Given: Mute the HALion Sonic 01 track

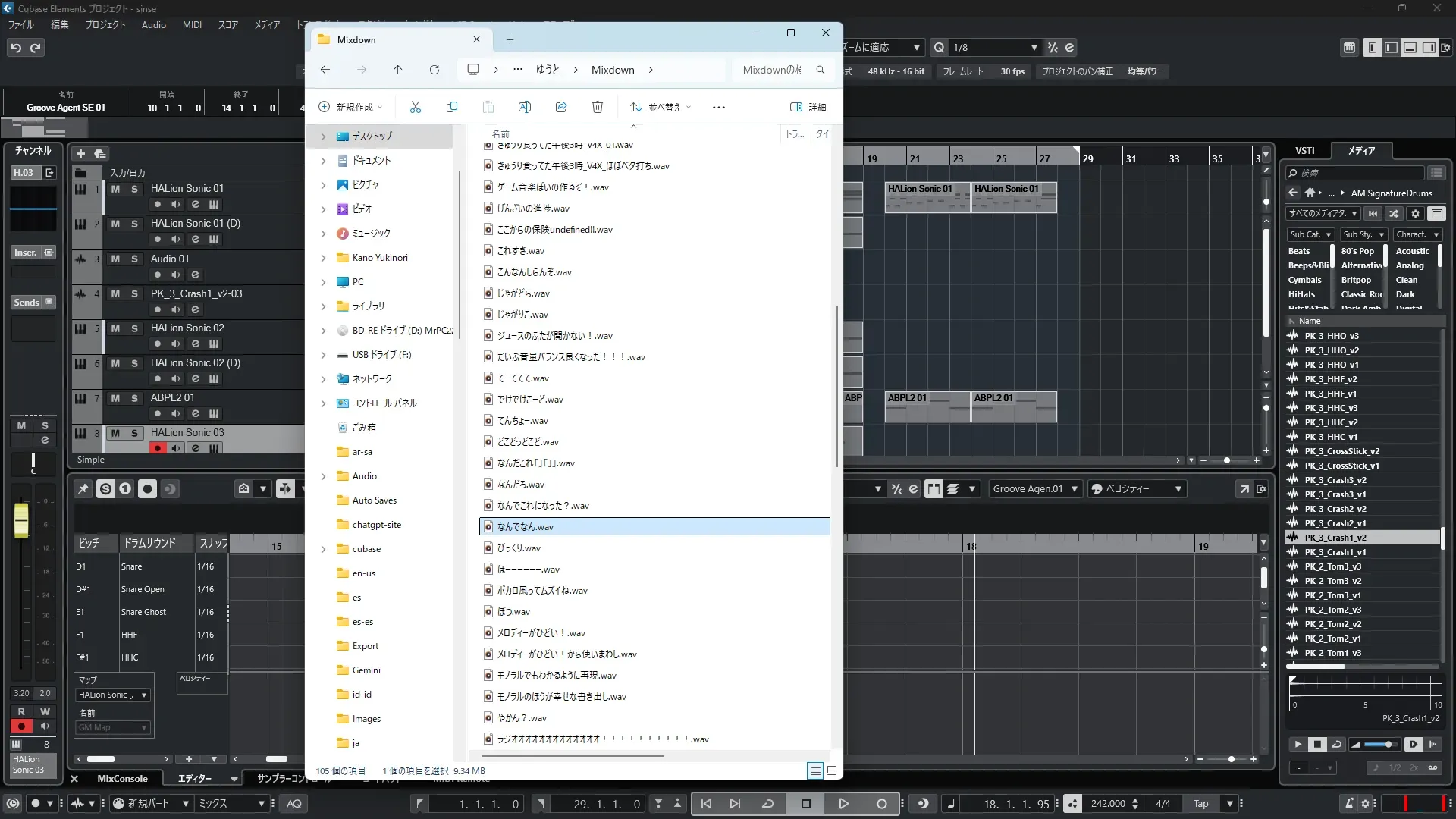Looking at the screenshot, I should click(115, 189).
